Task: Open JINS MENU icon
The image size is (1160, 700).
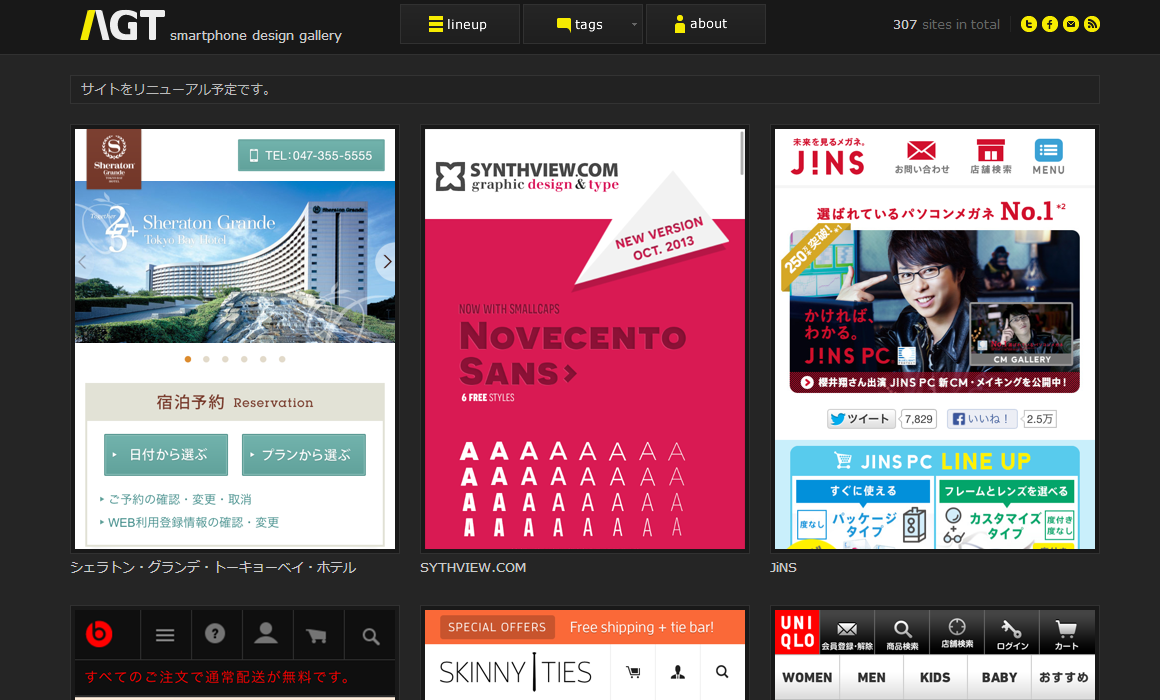Action: [1048, 157]
